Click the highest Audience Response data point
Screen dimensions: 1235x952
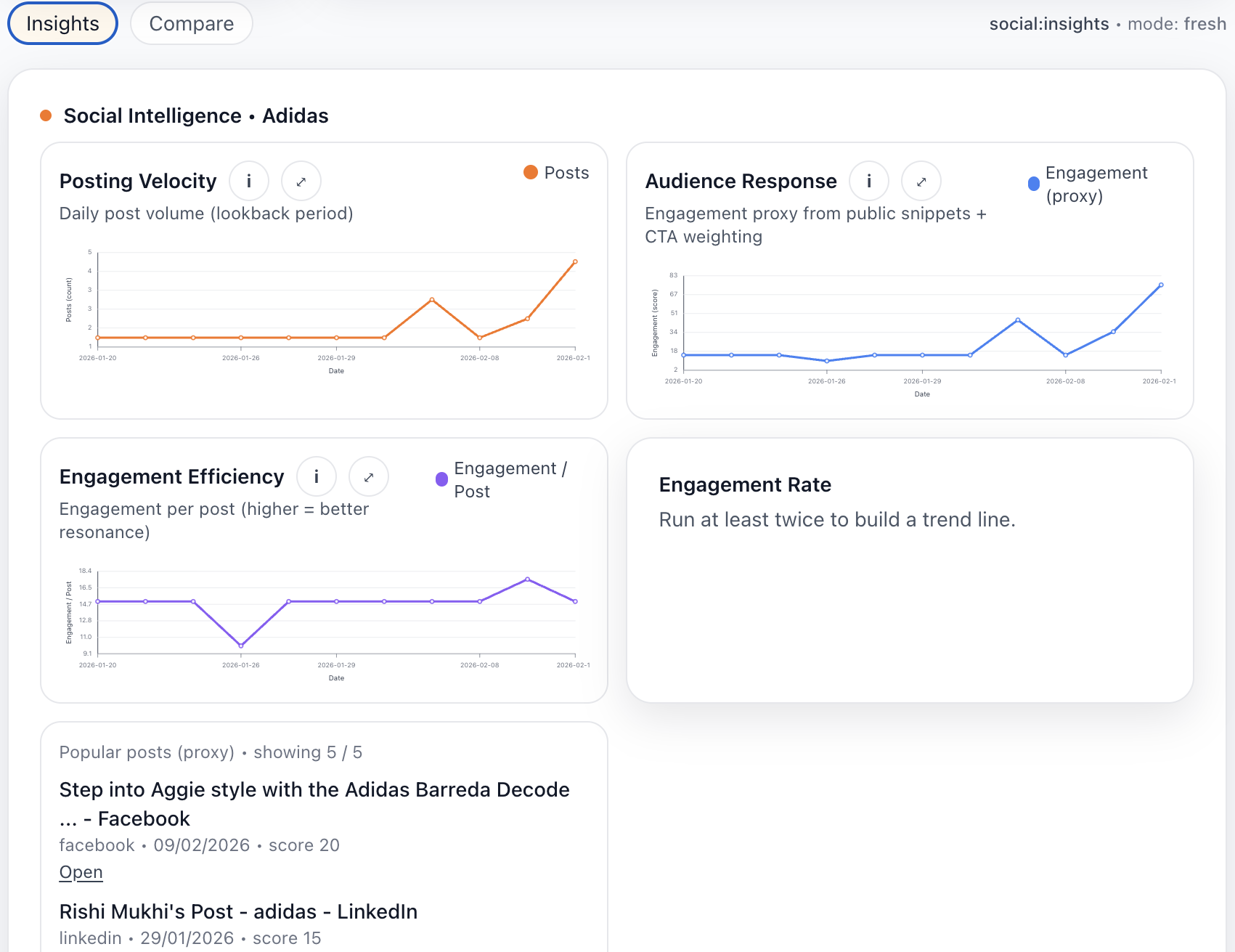1160,285
